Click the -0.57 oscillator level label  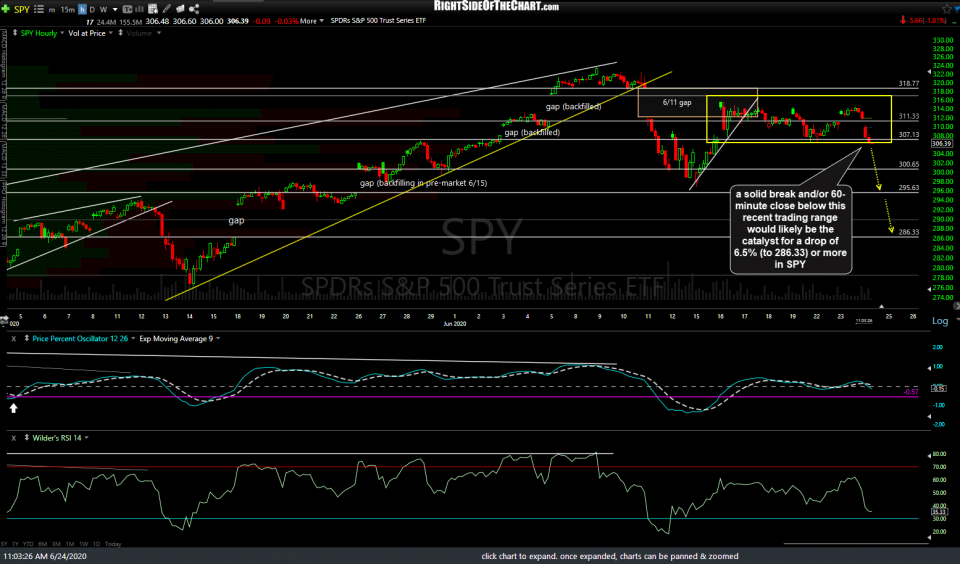[x=911, y=392]
